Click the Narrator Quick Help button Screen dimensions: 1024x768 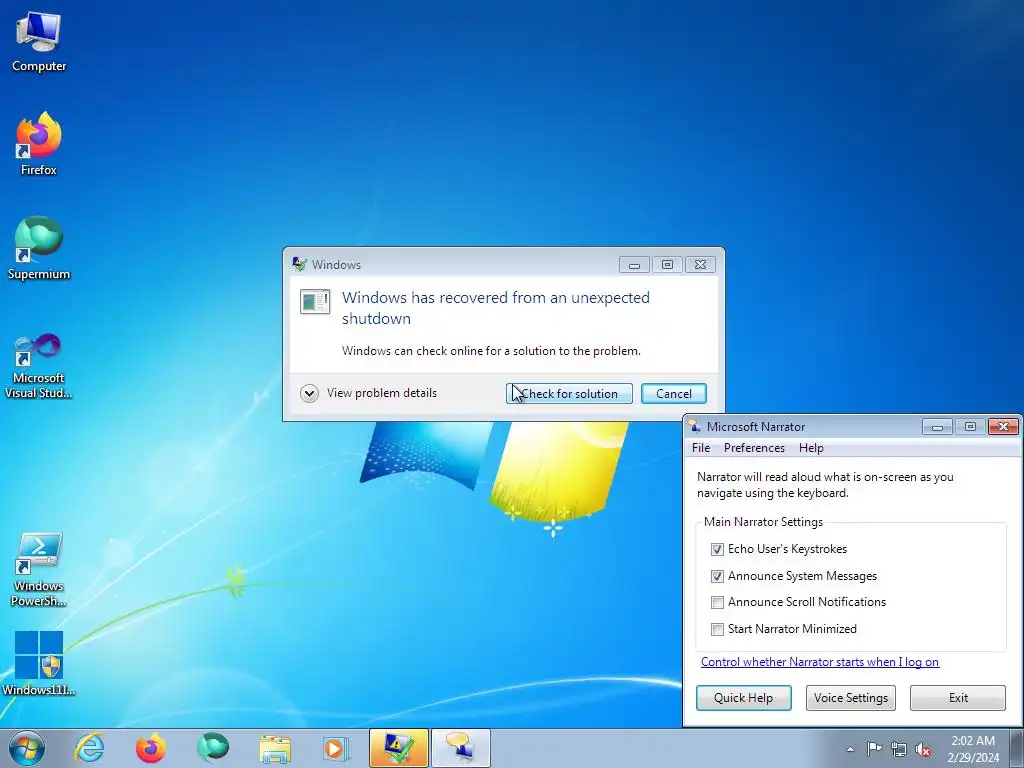pos(743,697)
